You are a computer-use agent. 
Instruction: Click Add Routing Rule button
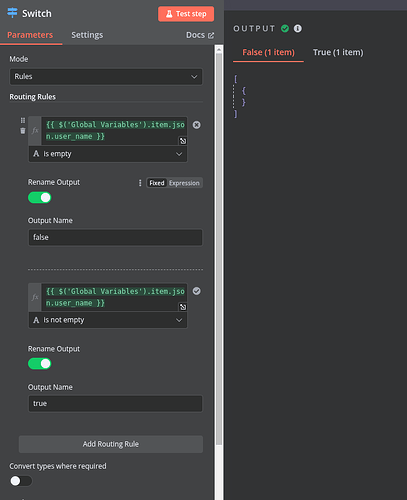[x=111, y=444]
